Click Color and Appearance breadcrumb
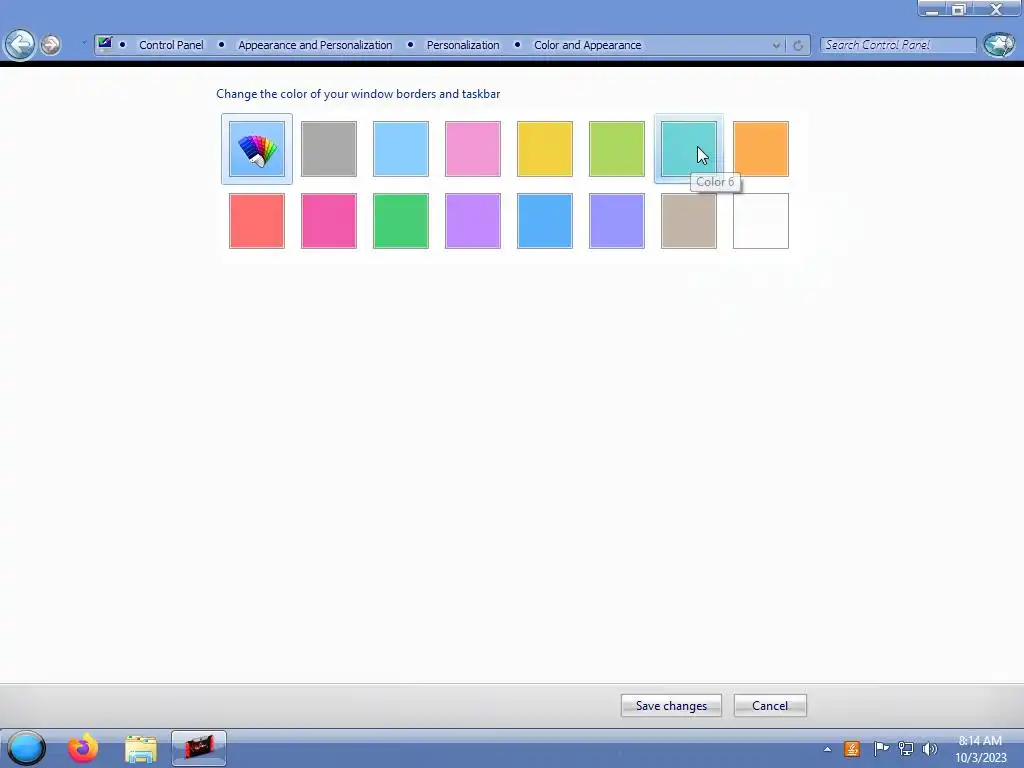The image size is (1024, 768). (x=588, y=45)
